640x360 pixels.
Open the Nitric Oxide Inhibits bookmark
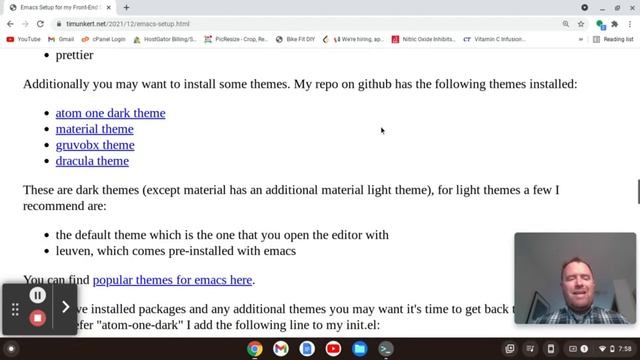(423, 39)
